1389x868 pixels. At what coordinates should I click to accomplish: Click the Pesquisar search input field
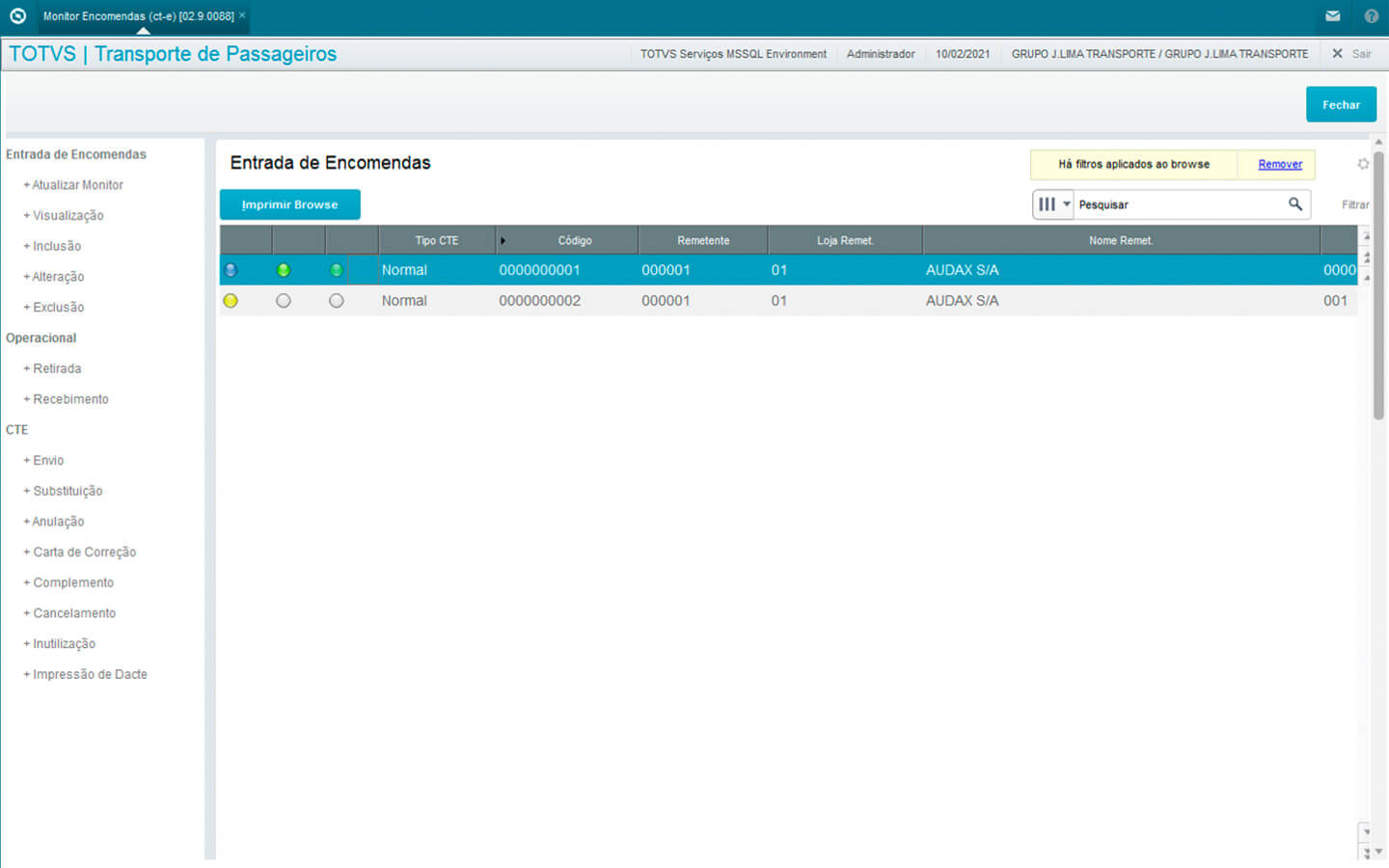coord(1179,204)
